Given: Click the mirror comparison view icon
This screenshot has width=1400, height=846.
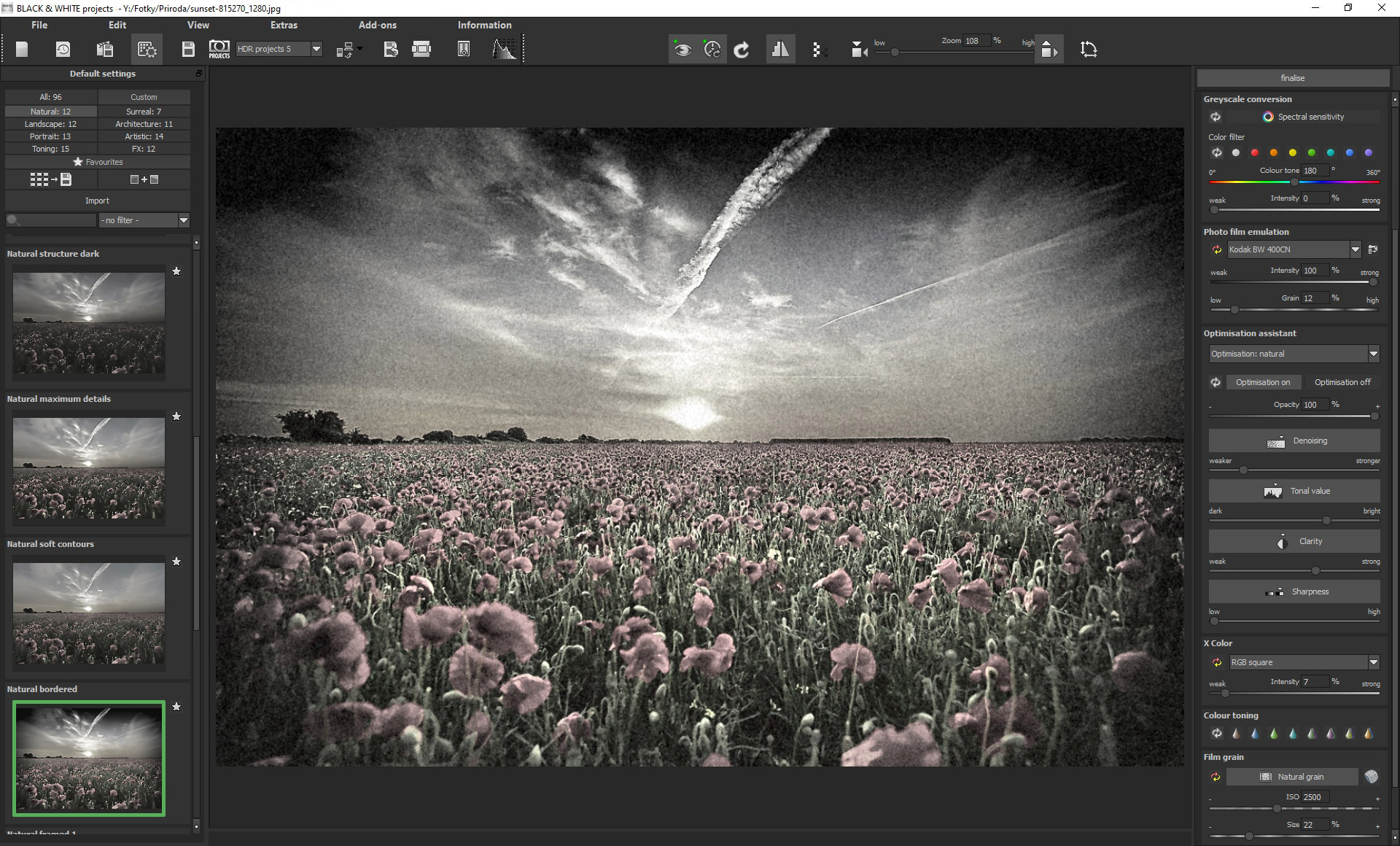Looking at the screenshot, I should [x=780, y=49].
